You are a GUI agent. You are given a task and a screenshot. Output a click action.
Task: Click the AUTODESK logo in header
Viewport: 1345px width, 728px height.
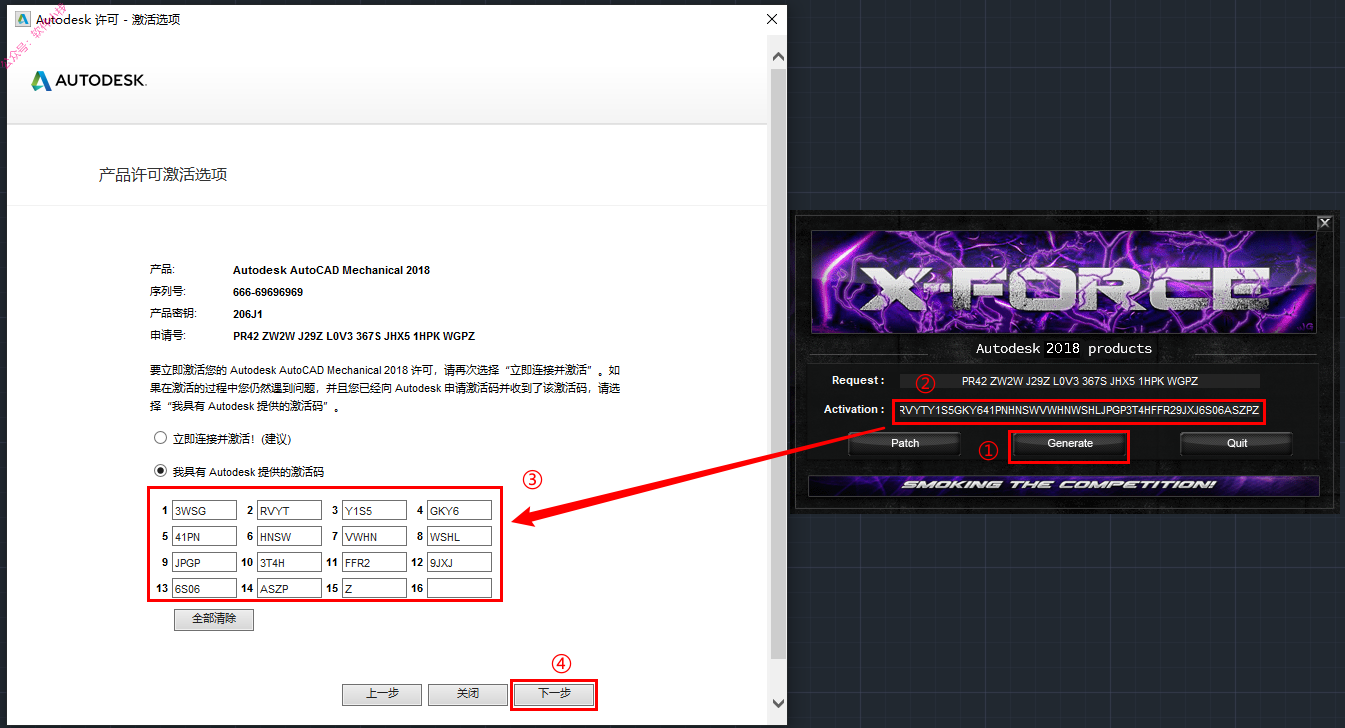pos(89,81)
